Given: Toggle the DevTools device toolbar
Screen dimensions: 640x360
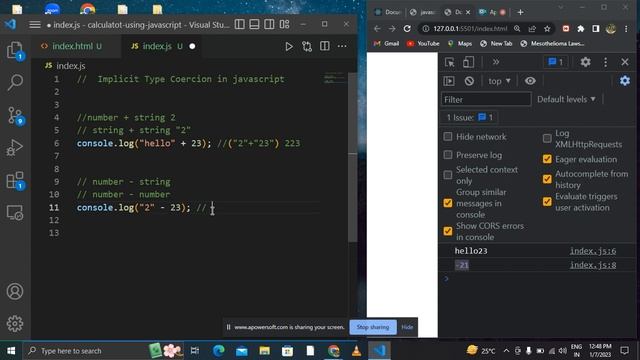Looking at the screenshot, I should coord(468,62).
